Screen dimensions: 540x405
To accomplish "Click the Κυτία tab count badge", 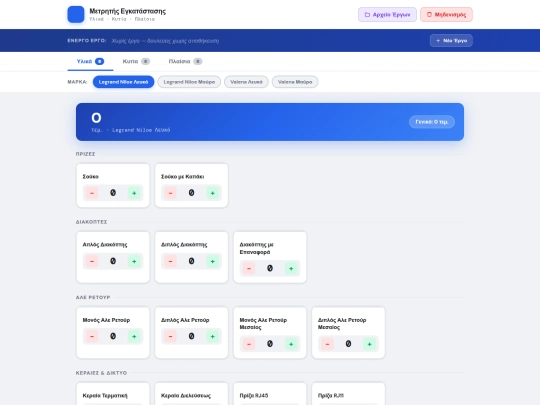I will (x=146, y=61).
